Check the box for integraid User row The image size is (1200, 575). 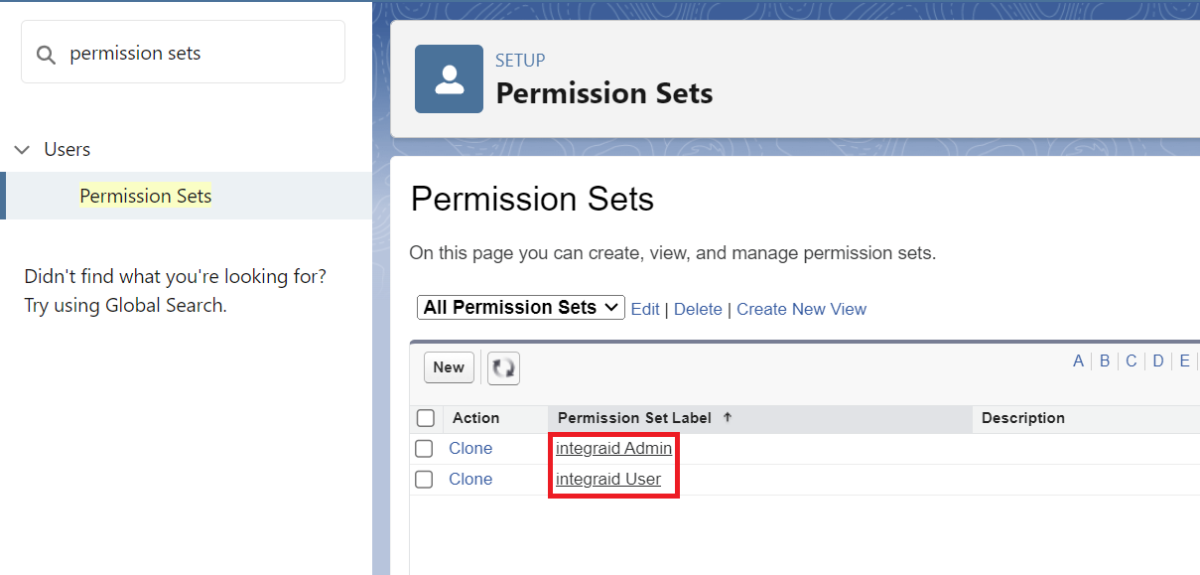click(424, 480)
